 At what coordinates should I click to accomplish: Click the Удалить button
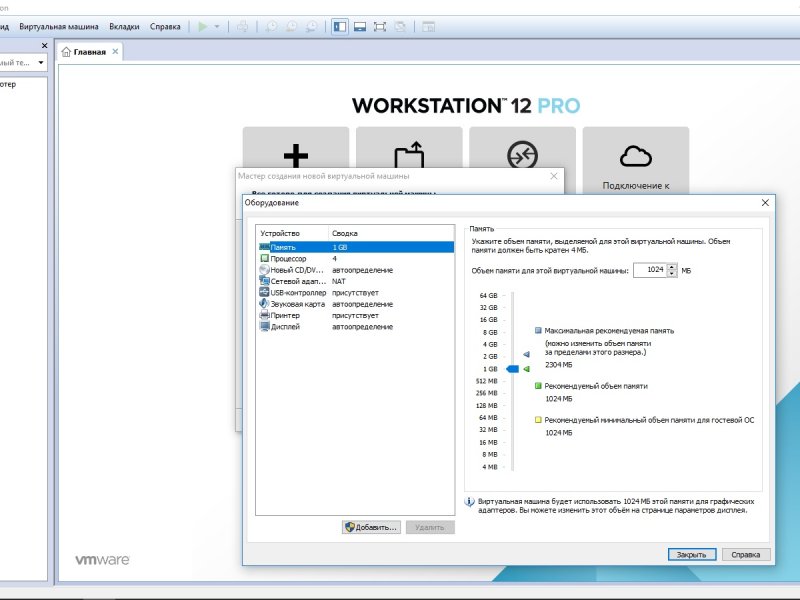[x=430, y=527]
